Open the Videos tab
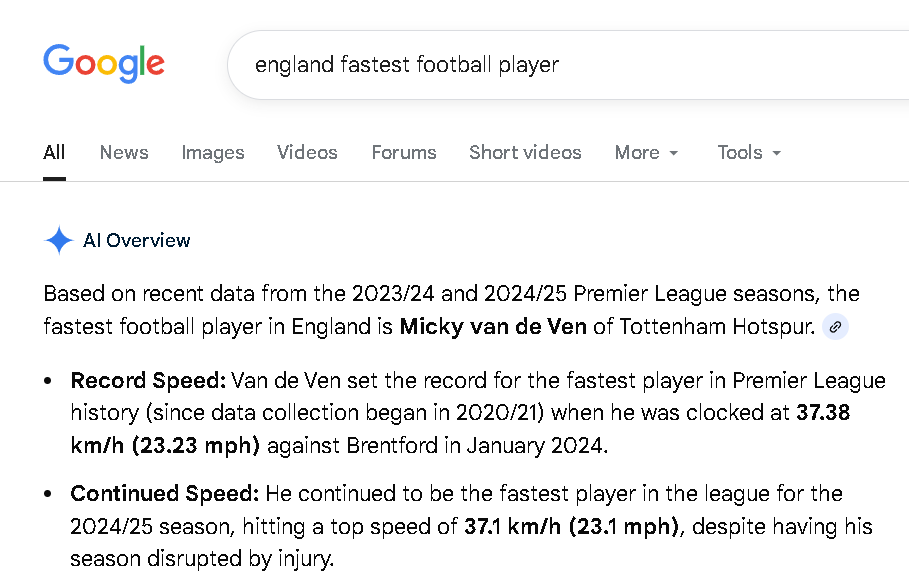 (307, 153)
